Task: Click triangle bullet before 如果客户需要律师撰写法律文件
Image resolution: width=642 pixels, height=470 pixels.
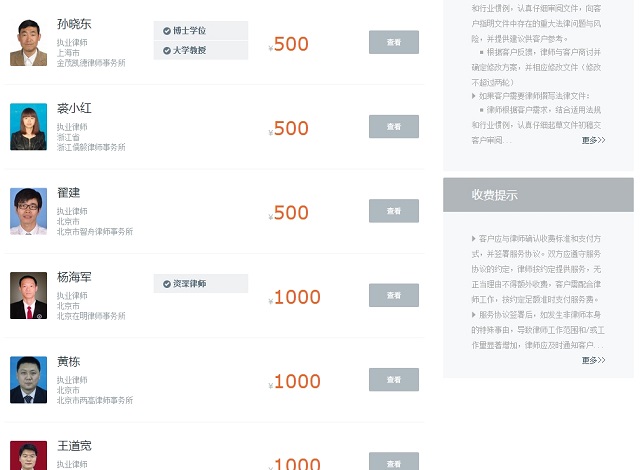Action: click(x=473, y=96)
